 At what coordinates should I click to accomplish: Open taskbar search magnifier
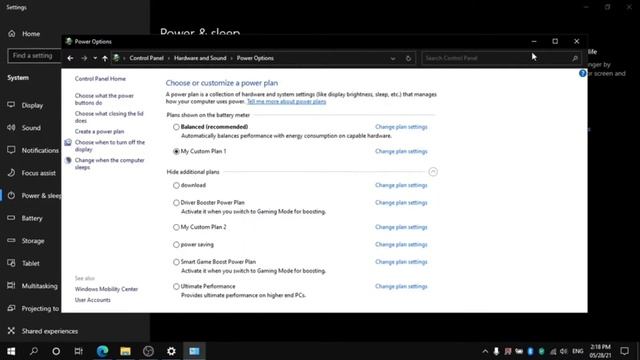point(34,351)
